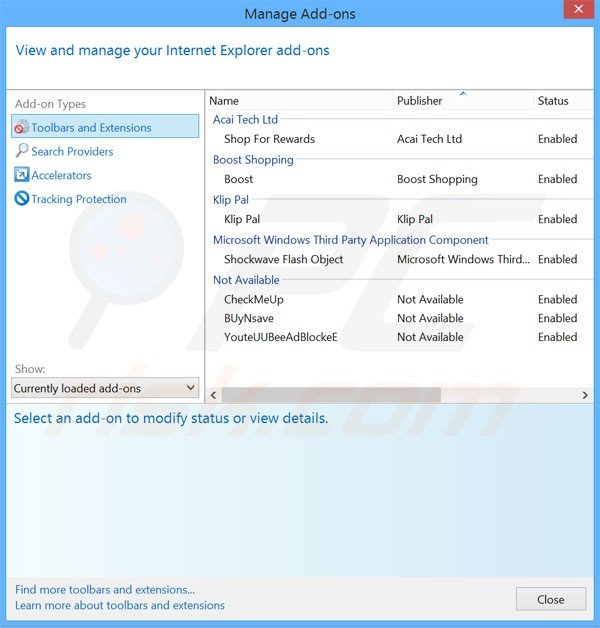Screen dimensions: 600x628
Task: Click the Boost Shopping publisher cell
Action: pos(437,179)
